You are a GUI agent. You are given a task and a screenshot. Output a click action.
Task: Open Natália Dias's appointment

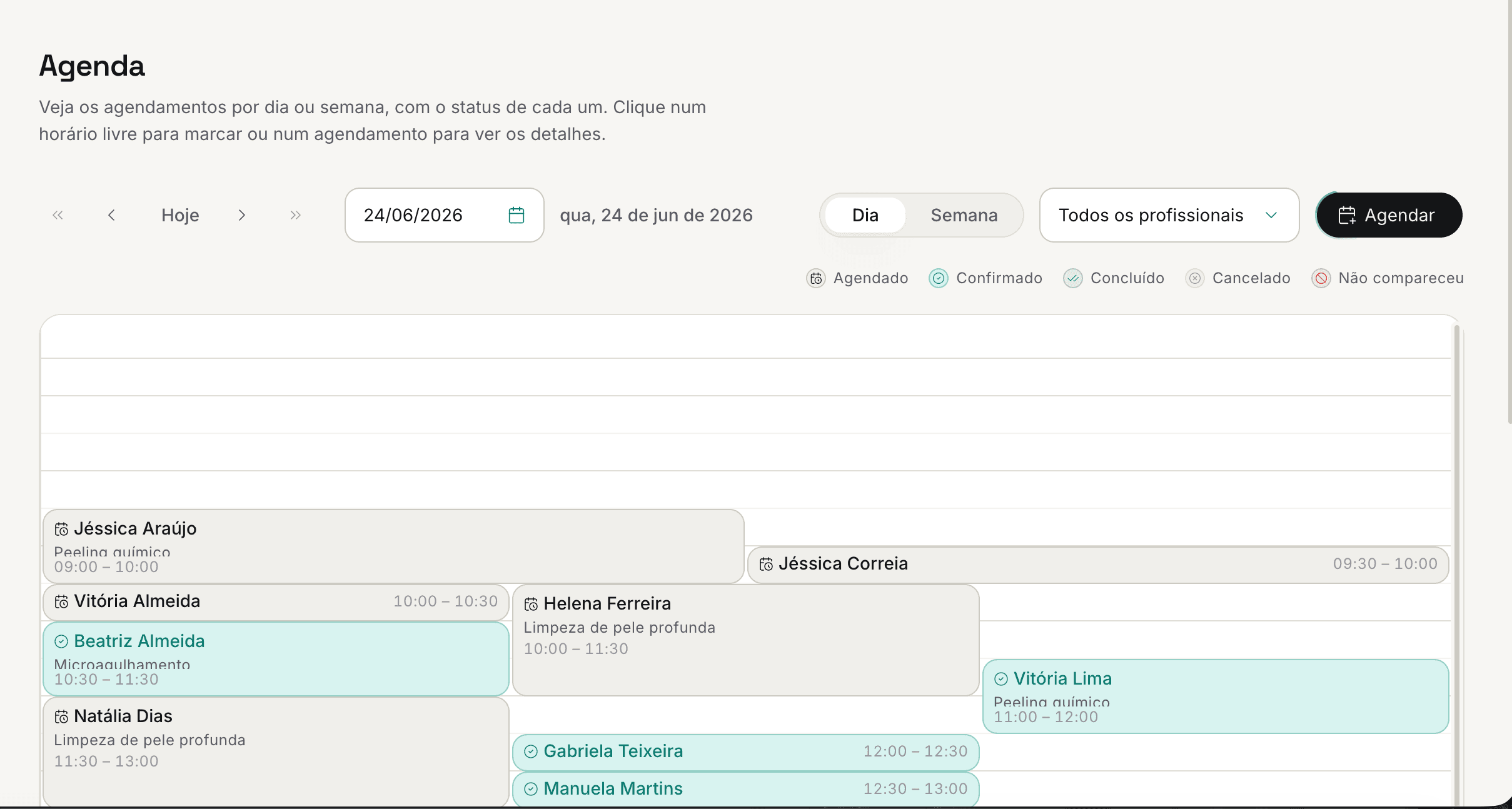276,751
